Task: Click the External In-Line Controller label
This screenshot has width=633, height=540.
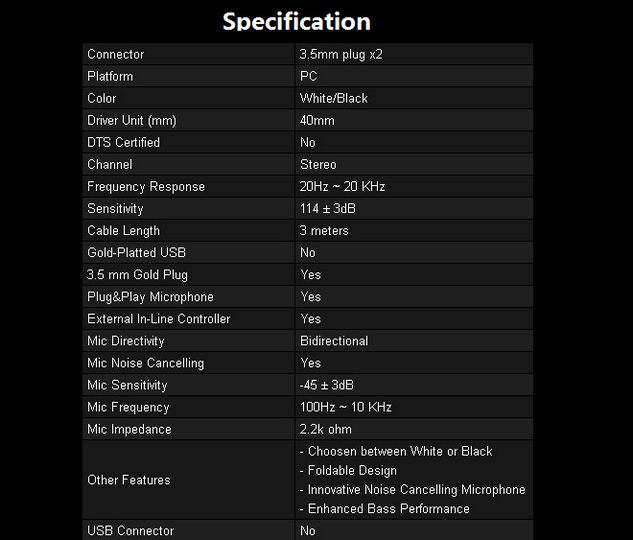Action: (159, 319)
